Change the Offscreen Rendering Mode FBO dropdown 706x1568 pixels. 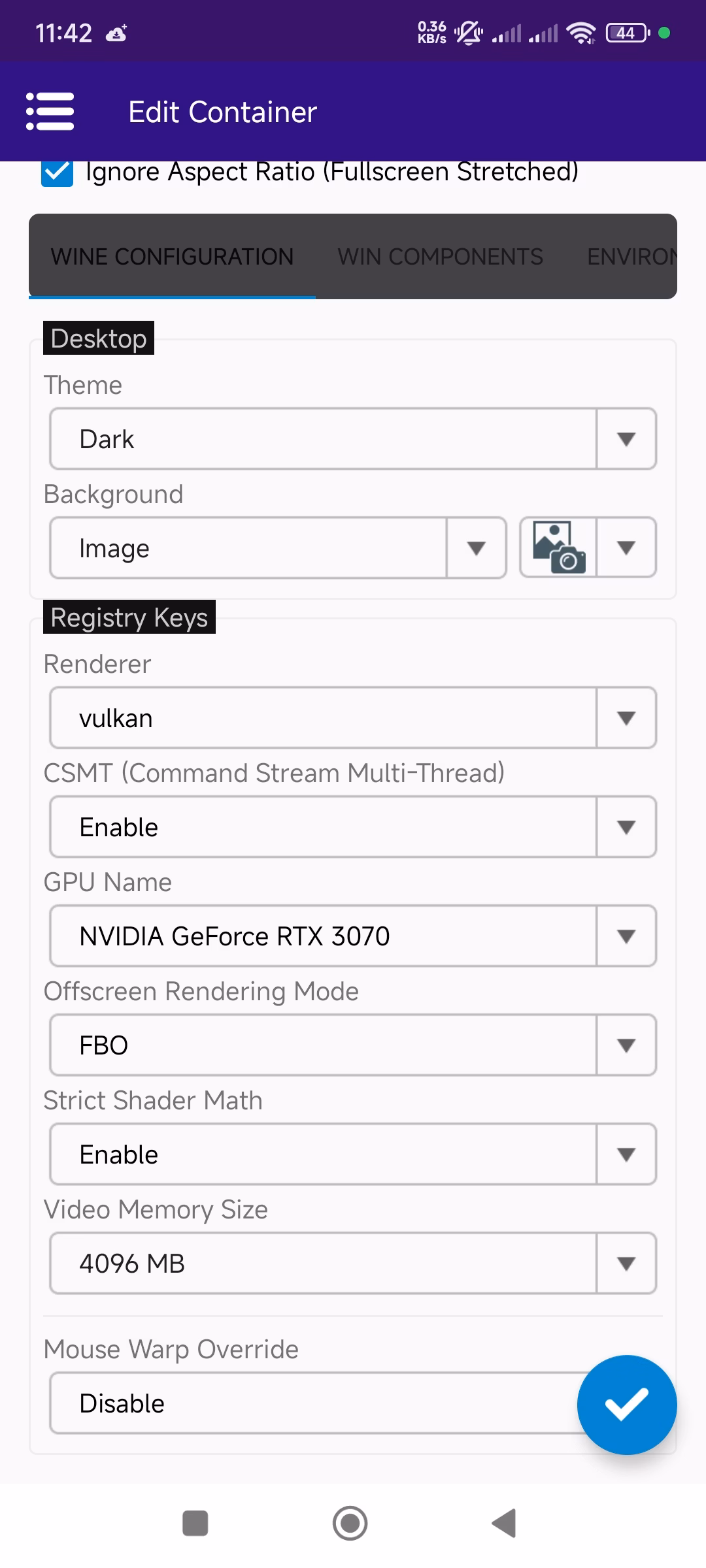353,1045
